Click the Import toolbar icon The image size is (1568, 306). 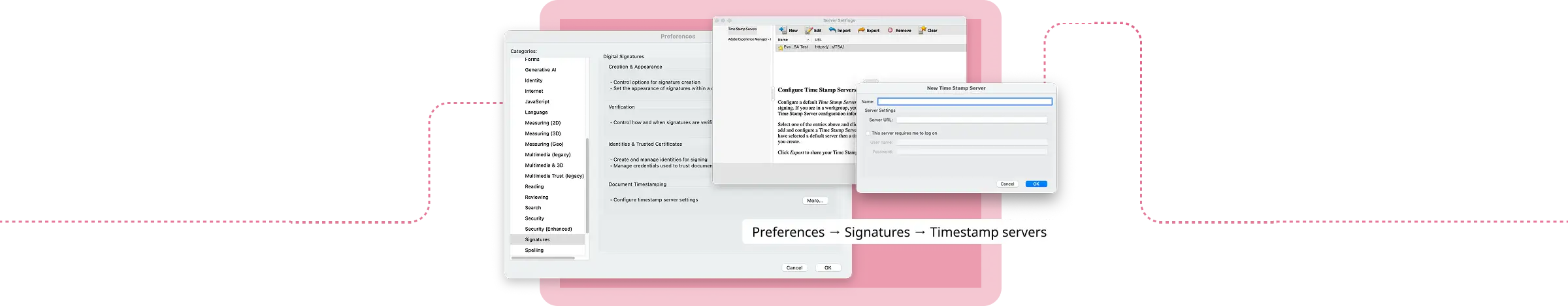coord(833,30)
